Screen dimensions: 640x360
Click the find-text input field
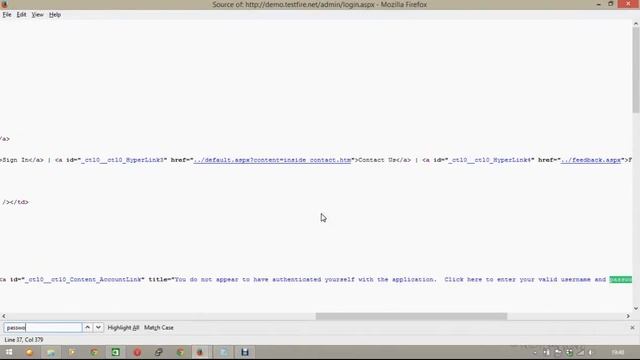(x=43, y=327)
